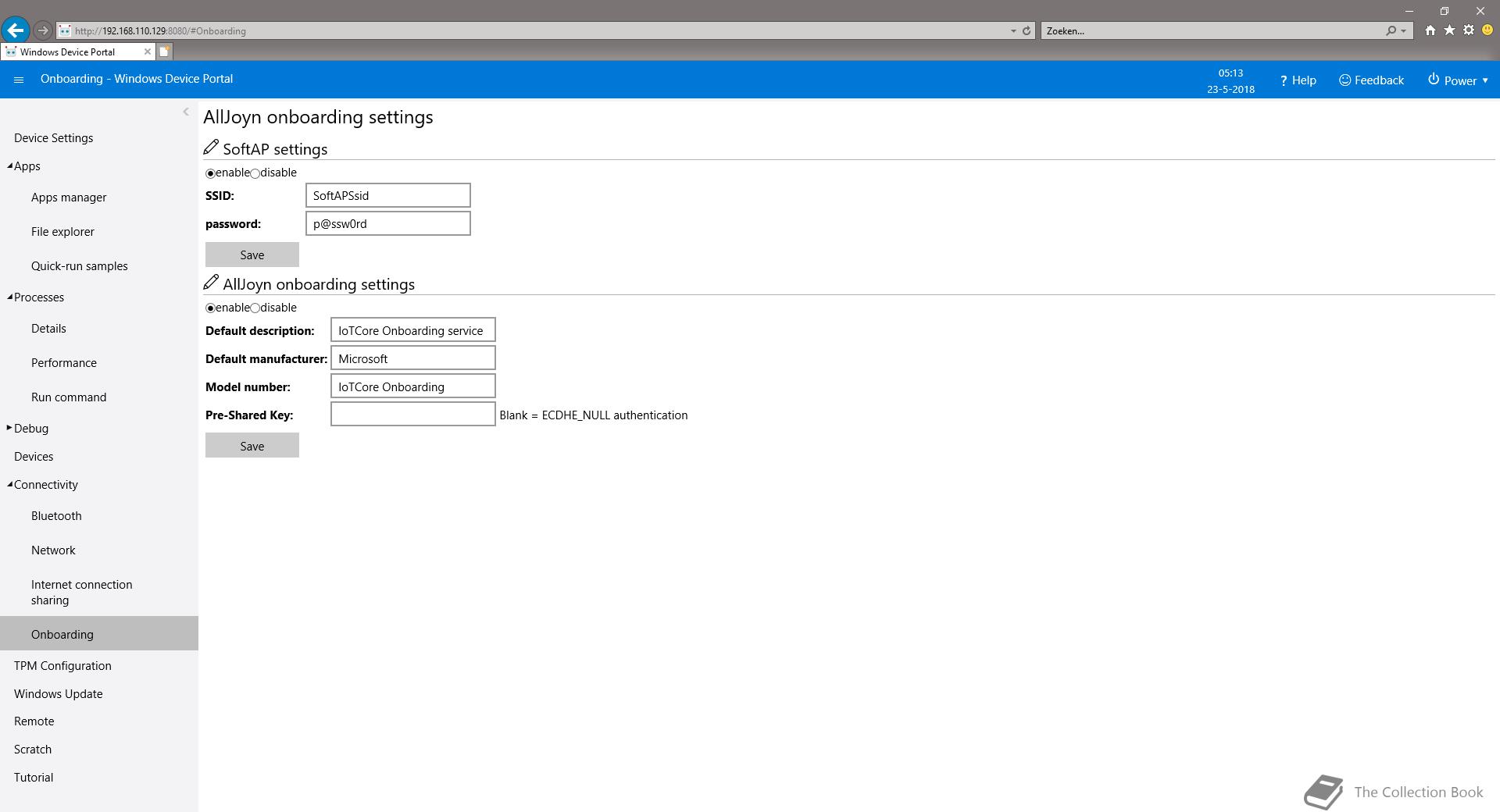Click the Pre-Shared Key field
Screen dimensions: 1500x812
click(413, 415)
